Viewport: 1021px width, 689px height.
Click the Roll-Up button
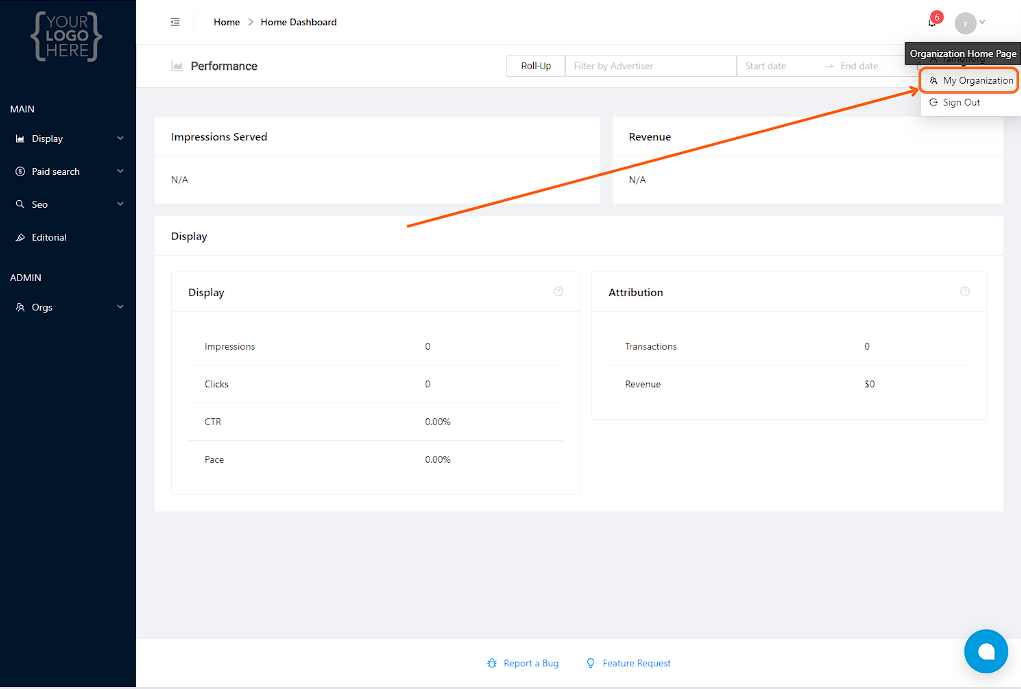[x=536, y=66]
